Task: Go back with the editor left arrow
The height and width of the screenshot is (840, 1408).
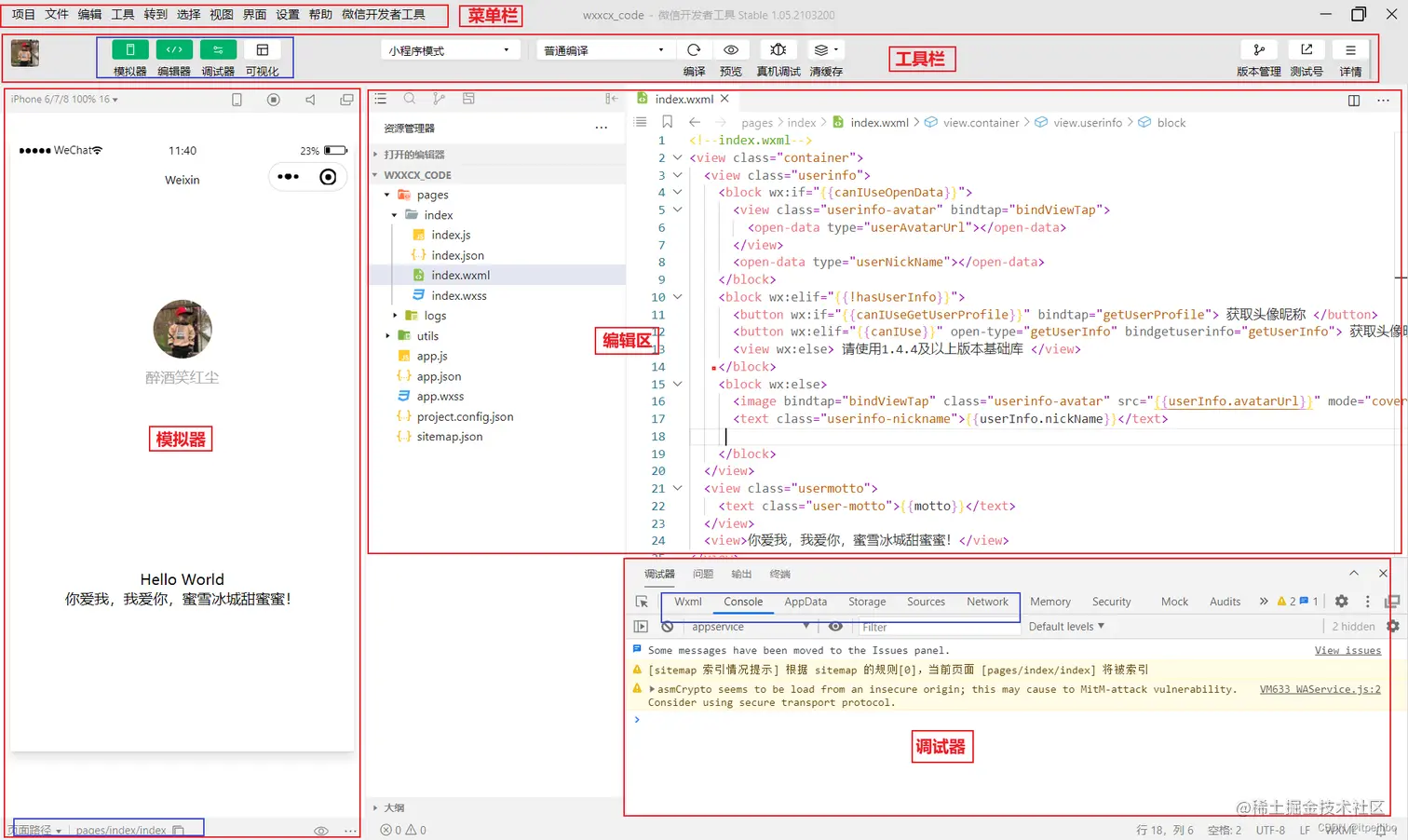Action: tap(695, 122)
